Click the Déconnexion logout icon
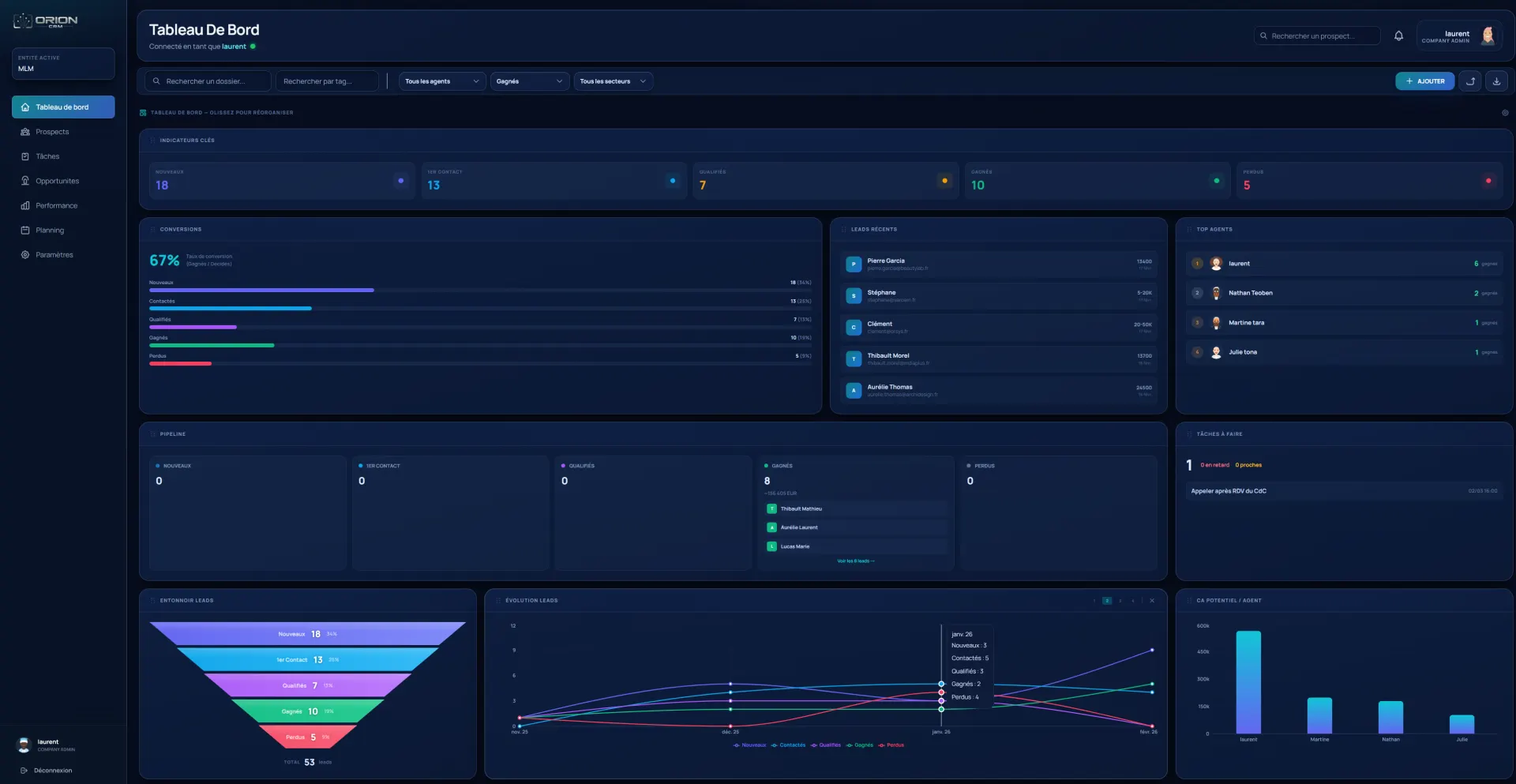 24,771
